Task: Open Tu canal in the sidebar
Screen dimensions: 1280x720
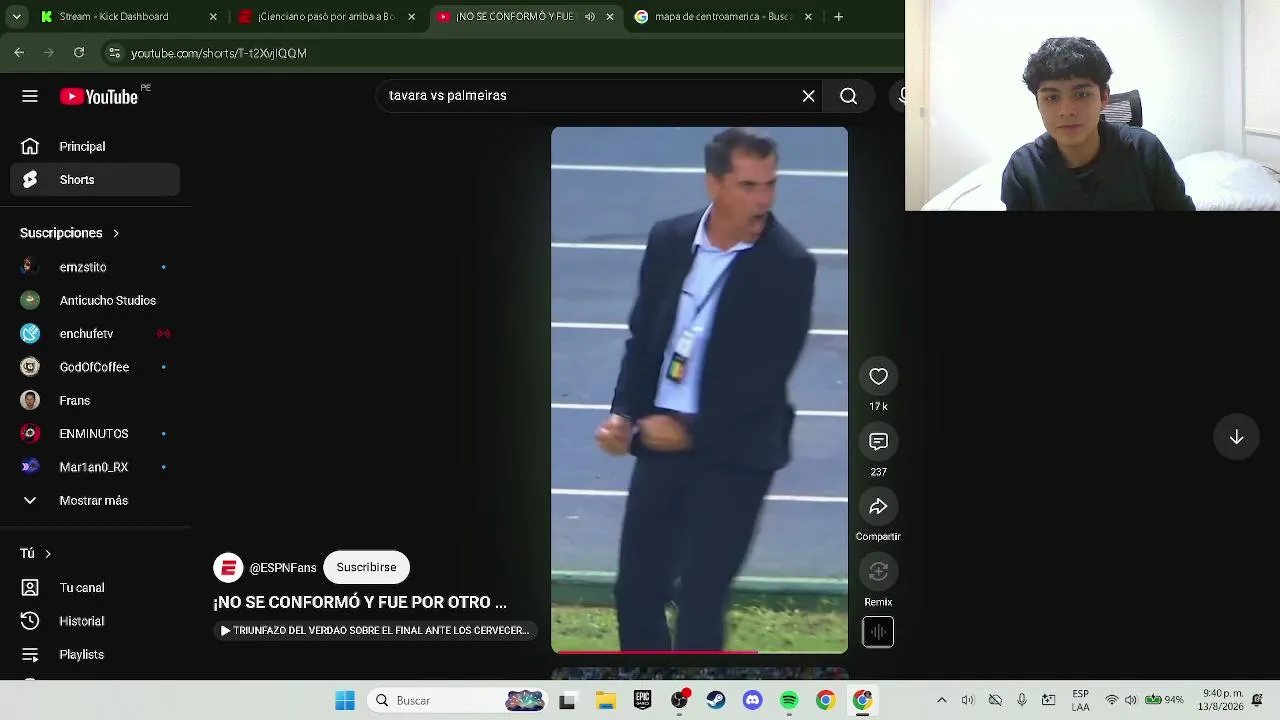Action: pyautogui.click(x=95, y=588)
